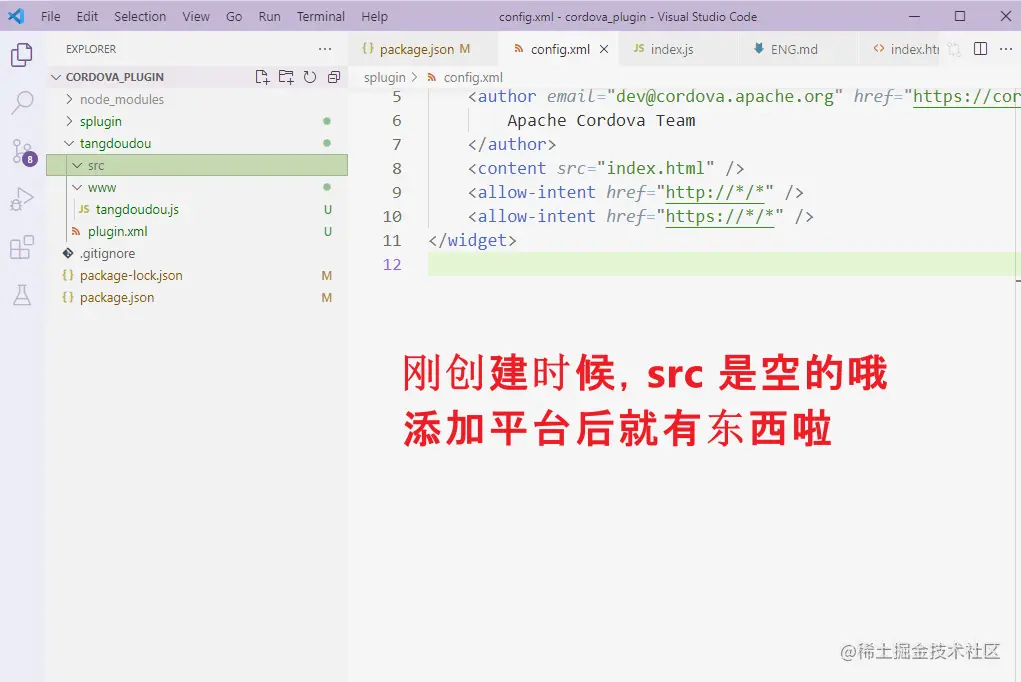Follow the http://*/* href link
The image size is (1021, 682).
click(x=714, y=192)
